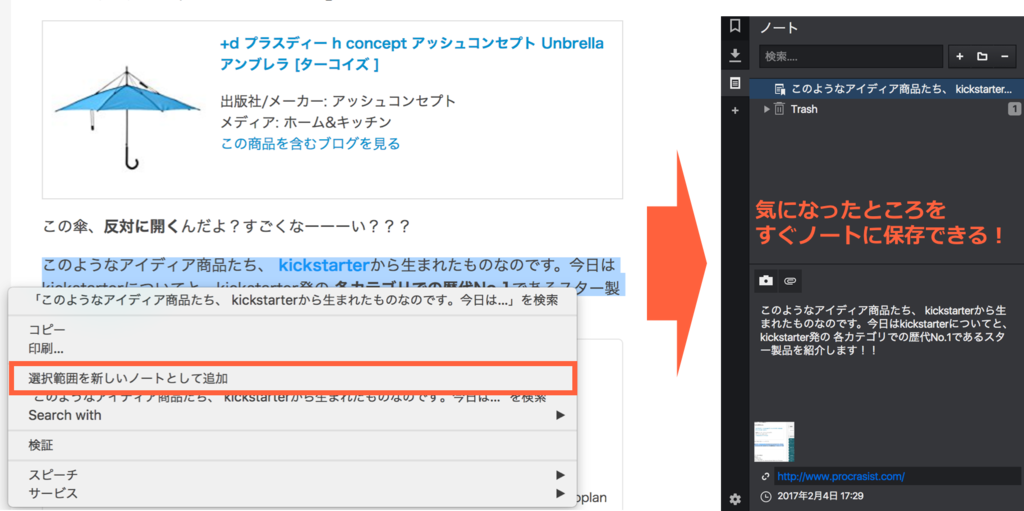Viewport: 1024px width, 511px height.
Task: Follow the blue kickstarter link in the article
Action: pos(324,265)
